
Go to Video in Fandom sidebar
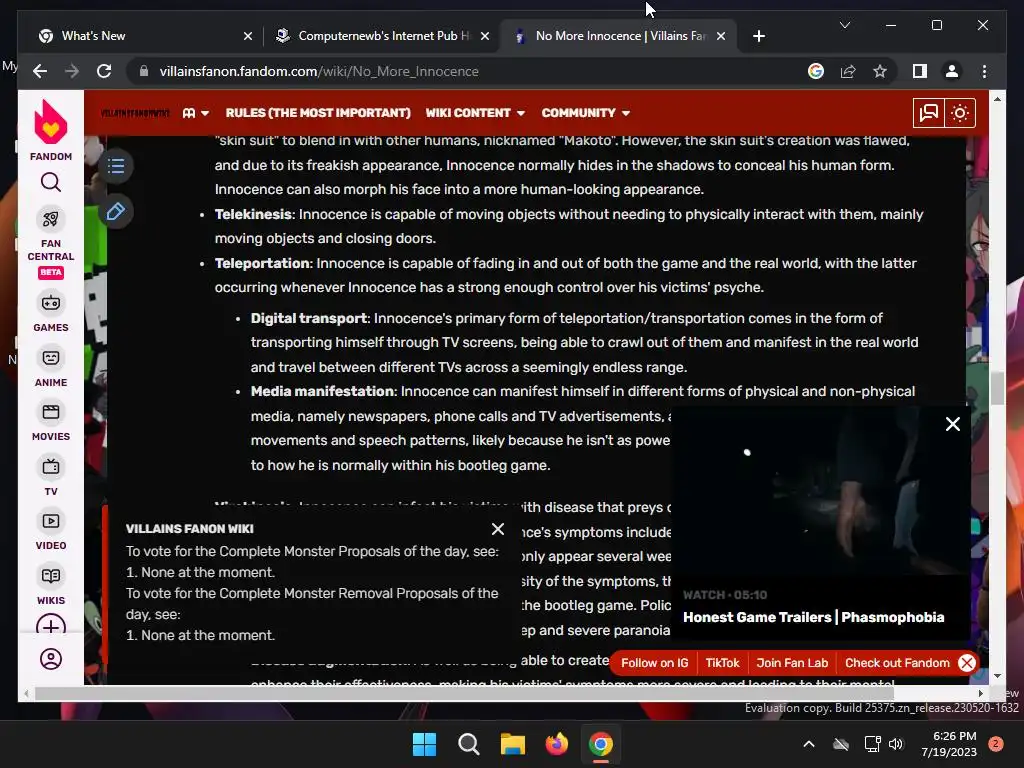pos(50,530)
